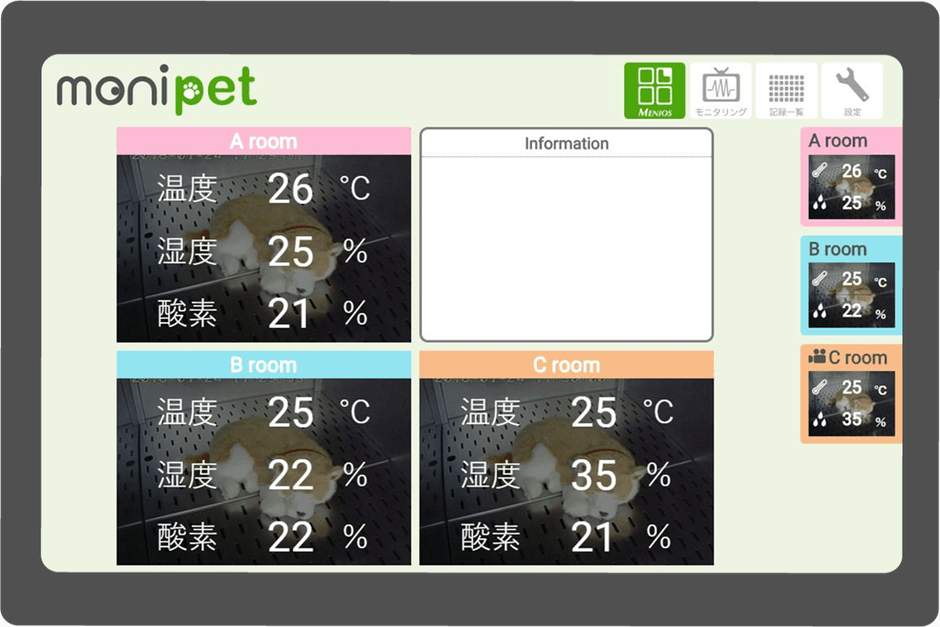The height and width of the screenshot is (627, 940).
Task: Expand the Information panel
Action: pyautogui.click(x=566, y=235)
